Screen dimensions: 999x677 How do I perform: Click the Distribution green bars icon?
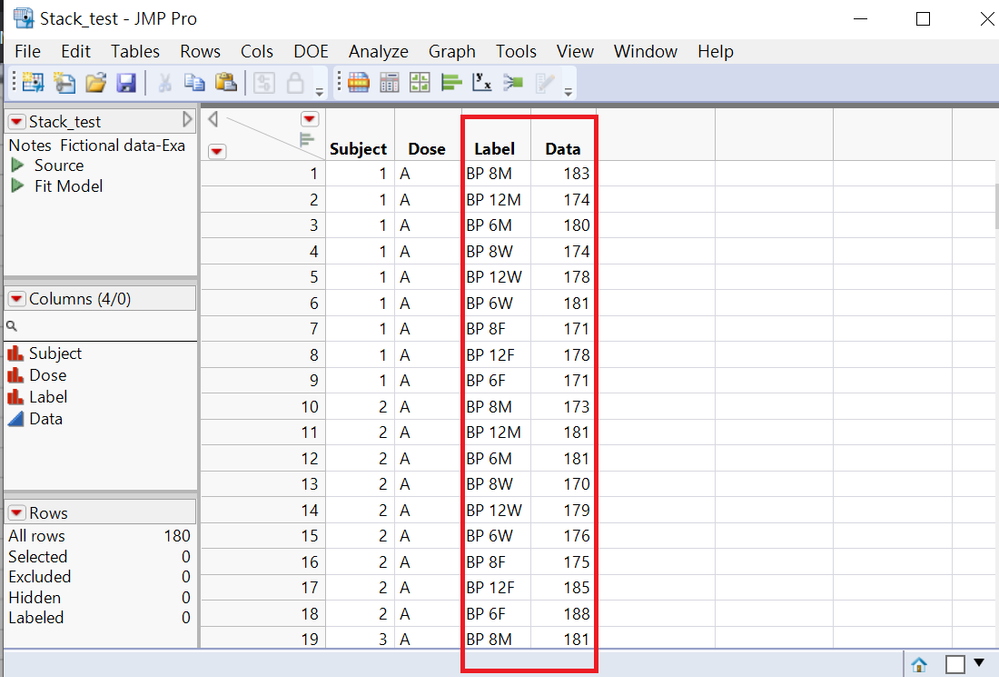coord(451,82)
